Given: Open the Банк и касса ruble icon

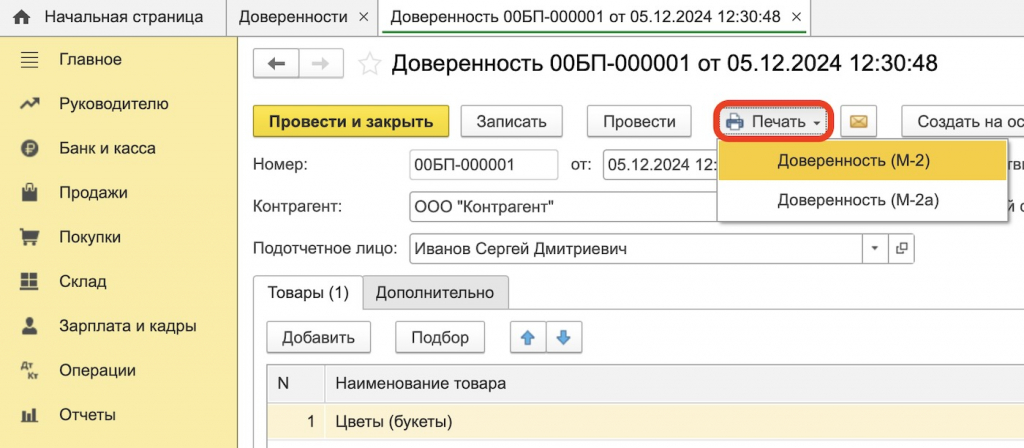Looking at the screenshot, I should [30, 148].
